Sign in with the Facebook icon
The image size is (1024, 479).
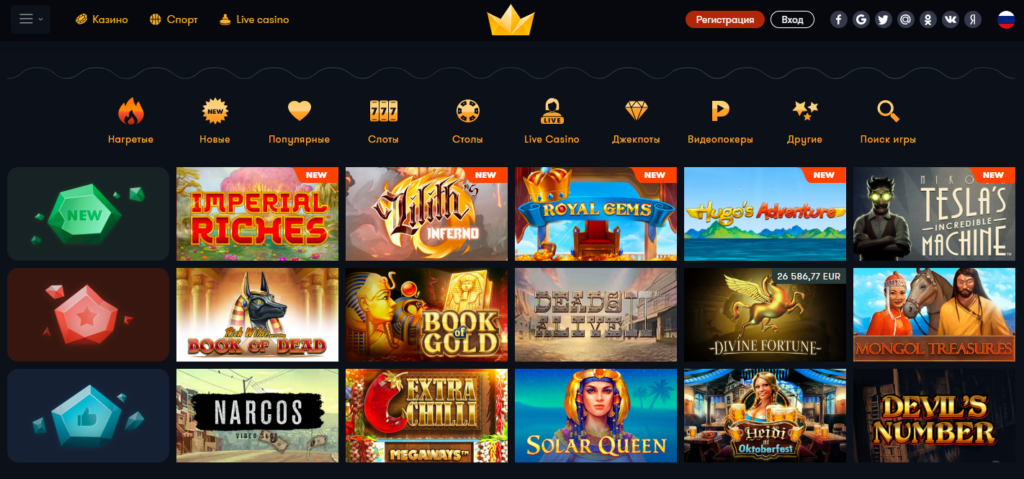839,20
